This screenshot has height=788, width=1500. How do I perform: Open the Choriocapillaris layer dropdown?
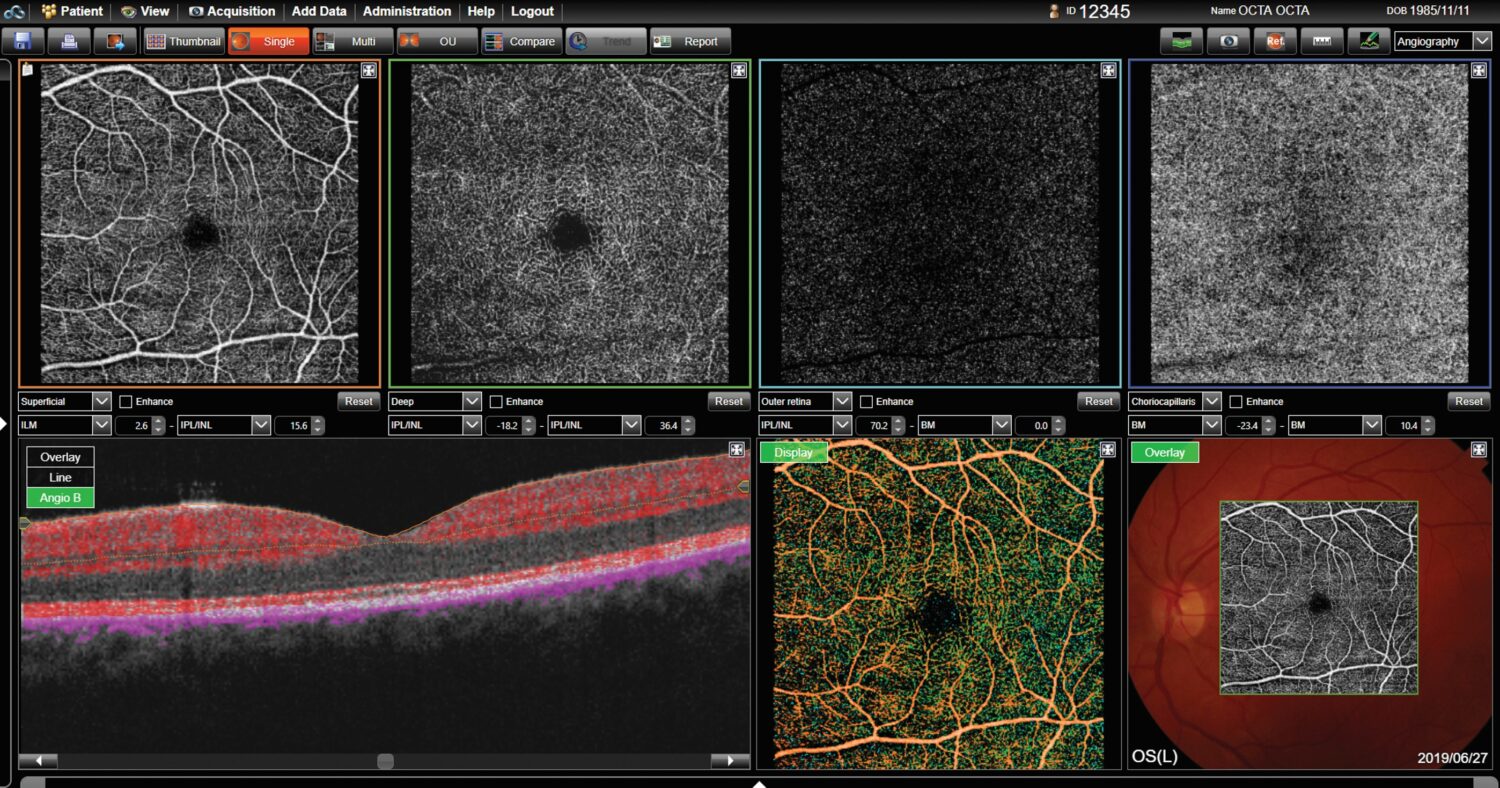click(1211, 401)
